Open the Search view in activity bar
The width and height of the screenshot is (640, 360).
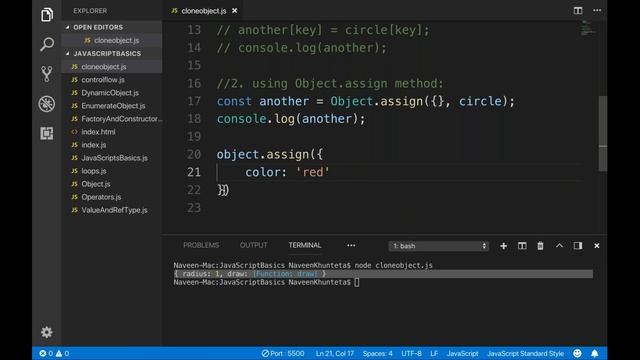pyautogui.click(x=47, y=44)
